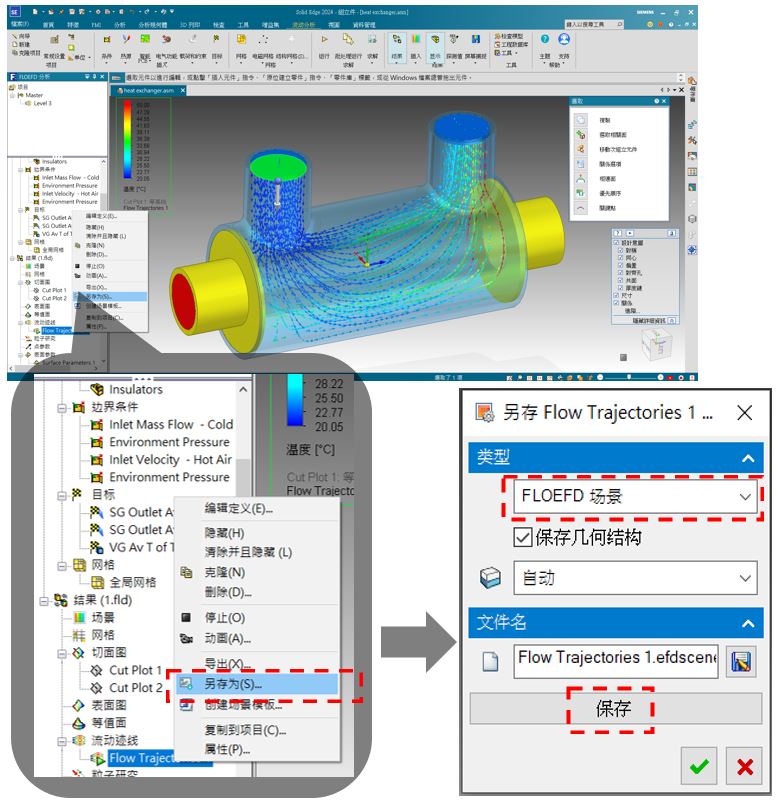This screenshot has height=803, width=780.
Task: Toggle the 偏置 checkbox
Action: point(621,265)
